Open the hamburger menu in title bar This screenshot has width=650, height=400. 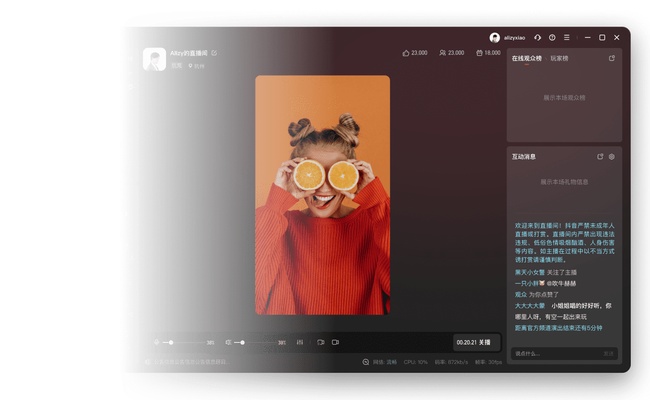pos(567,37)
